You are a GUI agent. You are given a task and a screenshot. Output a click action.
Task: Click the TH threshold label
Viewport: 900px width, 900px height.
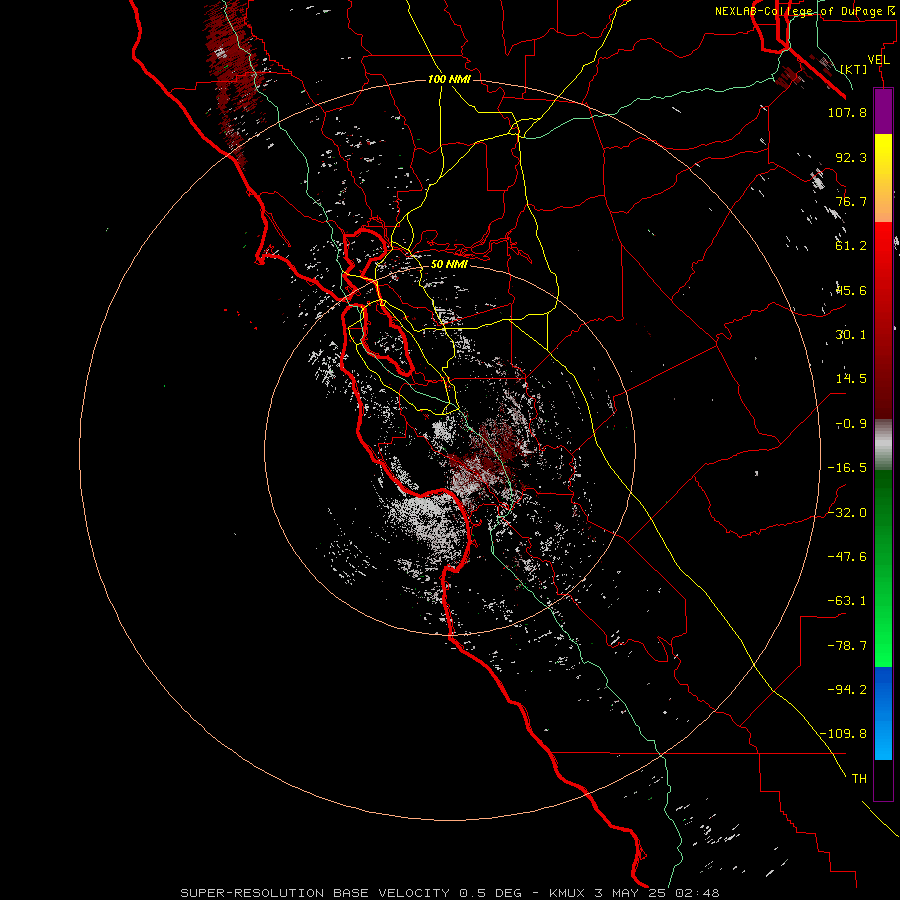[859, 779]
